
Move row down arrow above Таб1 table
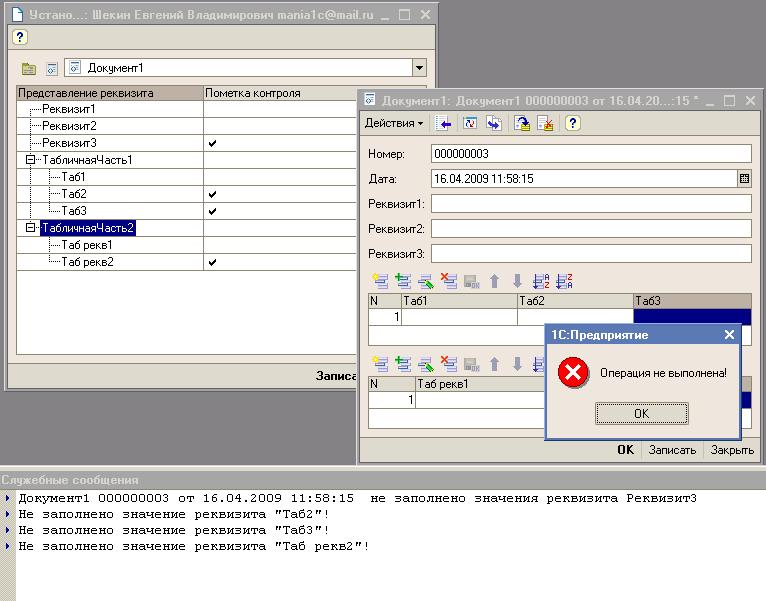[517, 281]
